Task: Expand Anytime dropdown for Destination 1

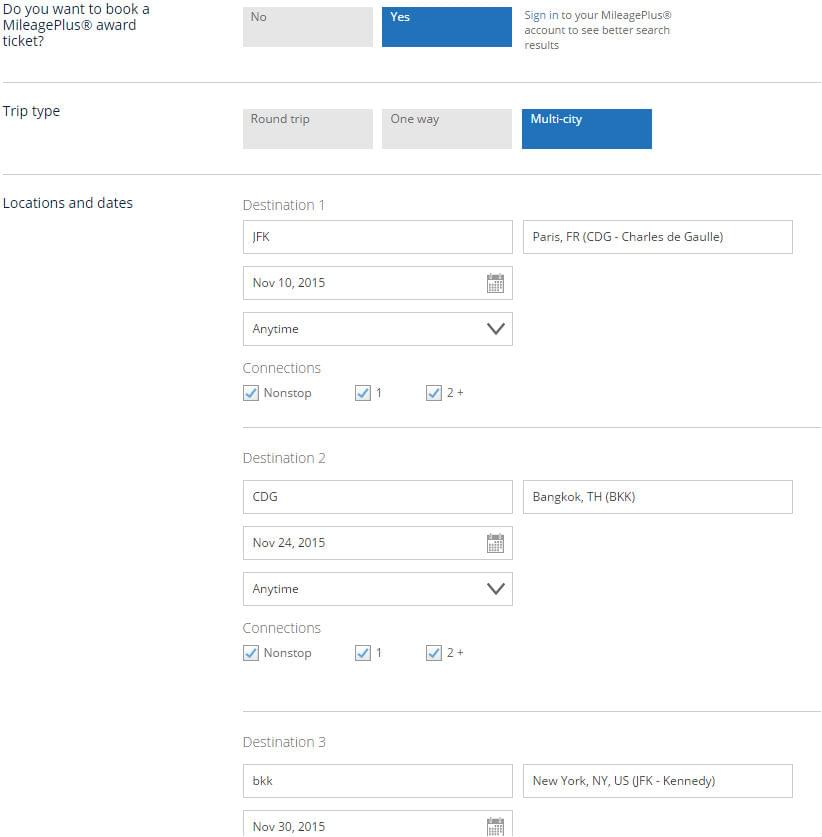Action: pyautogui.click(x=378, y=329)
